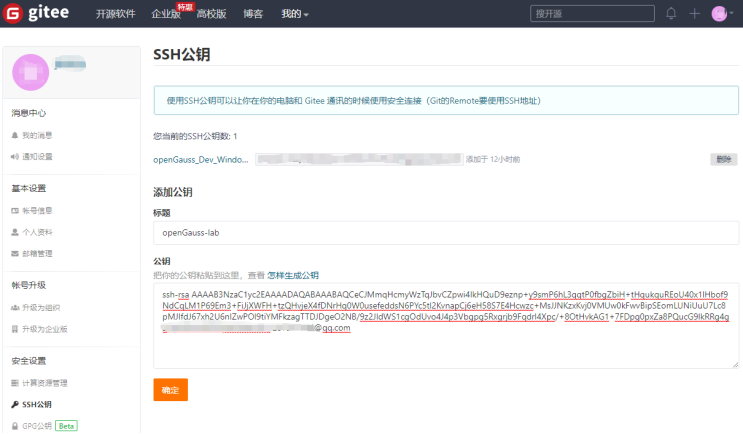This screenshot has height=434, width=743.
Task: Click the 您当前的SSH公钥数: 1 text
Action: coord(195,136)
